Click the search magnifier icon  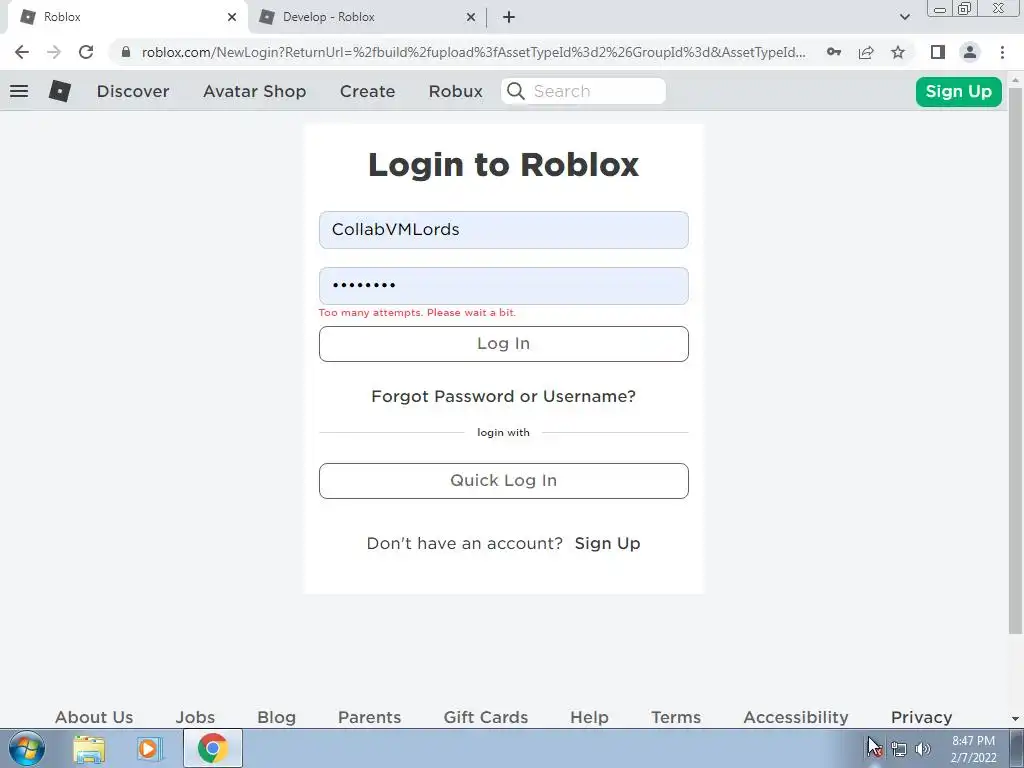pyautogui.click(x=515, y=91)
